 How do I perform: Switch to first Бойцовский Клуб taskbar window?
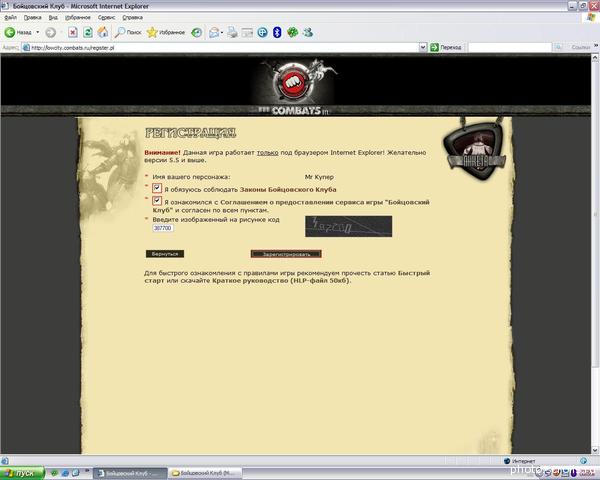tap(130, 473)
